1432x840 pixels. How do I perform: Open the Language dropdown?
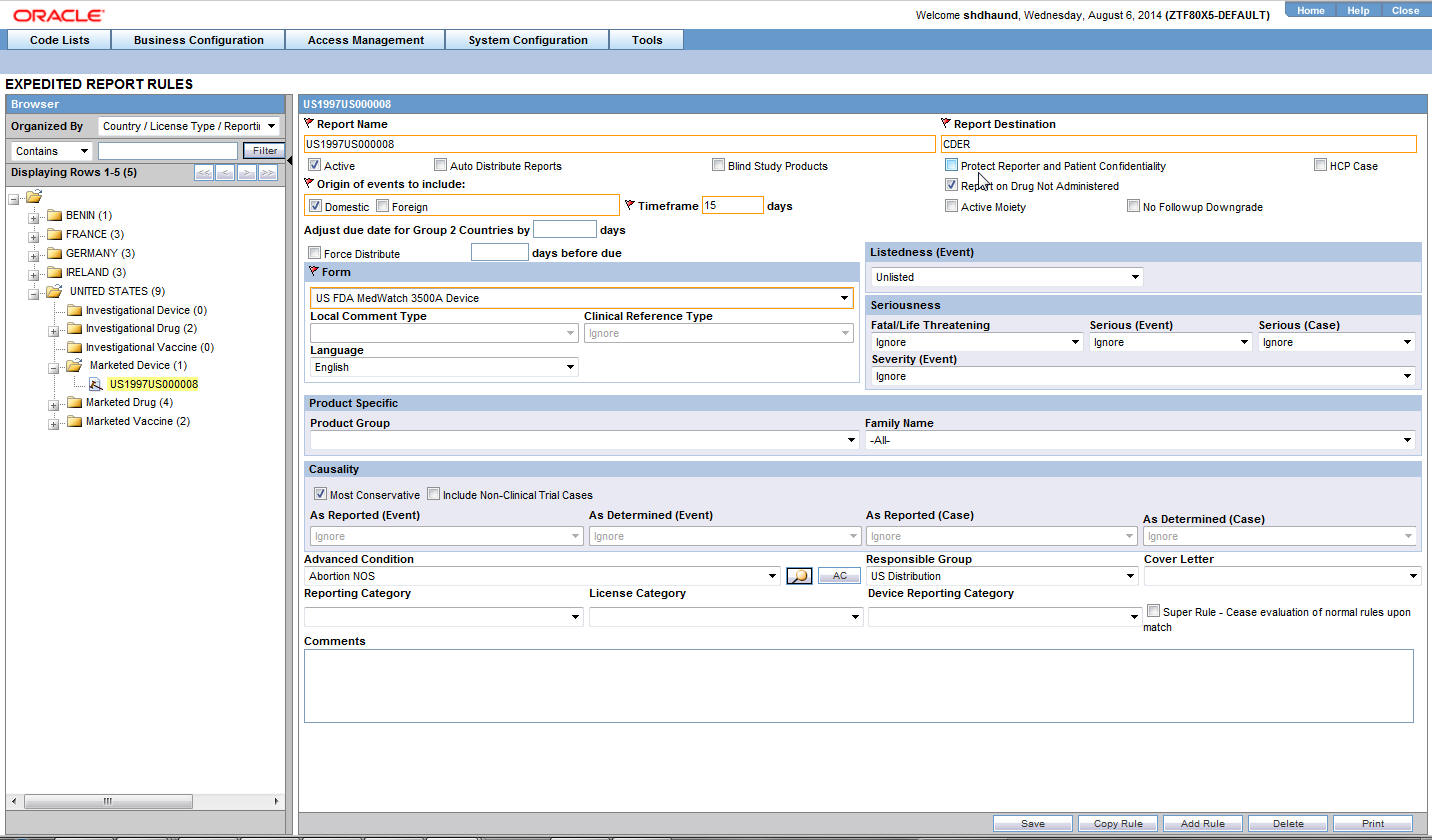(x=444, y=367)
